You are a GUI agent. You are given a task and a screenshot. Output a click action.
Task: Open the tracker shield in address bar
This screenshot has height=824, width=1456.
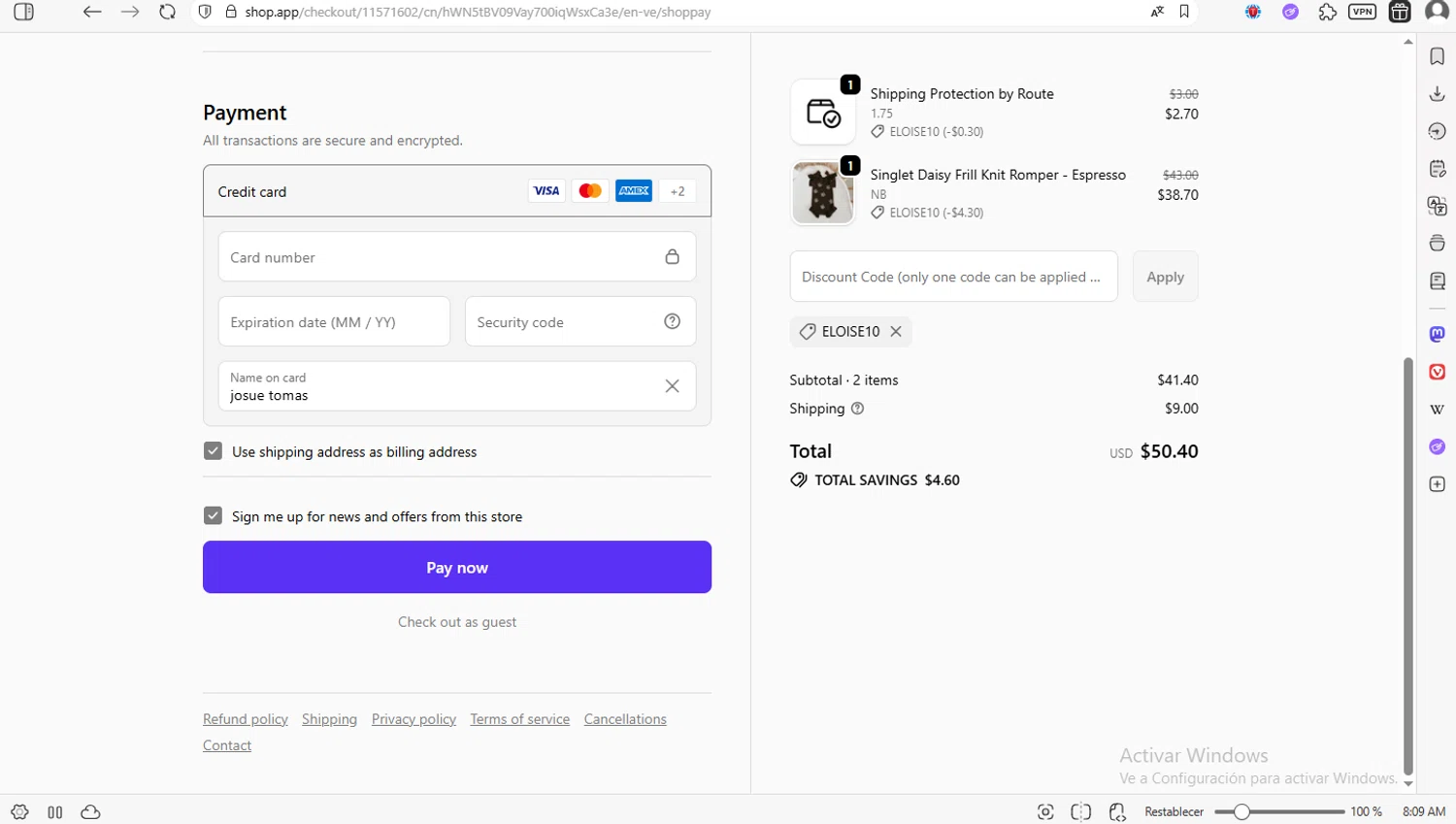tap(205, 12)
